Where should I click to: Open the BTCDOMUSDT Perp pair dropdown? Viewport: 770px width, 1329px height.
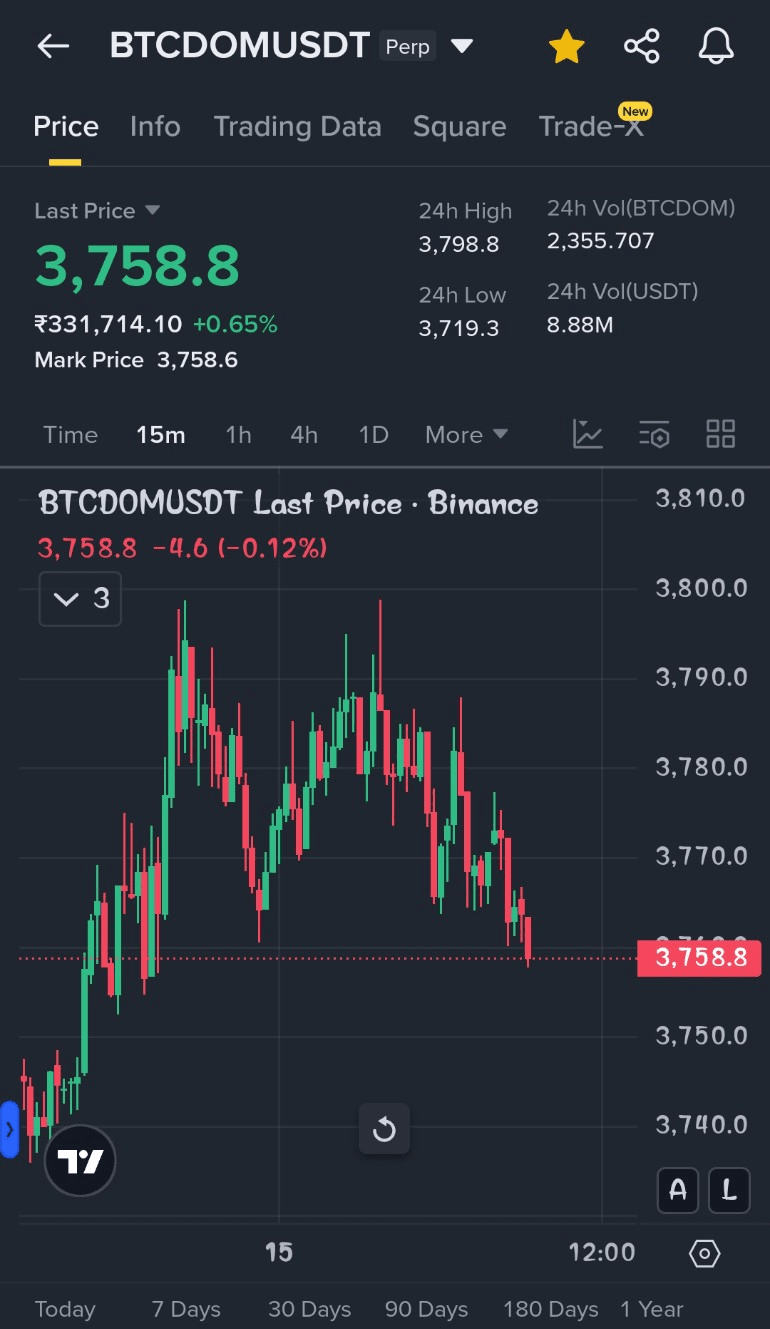point(461,46)
